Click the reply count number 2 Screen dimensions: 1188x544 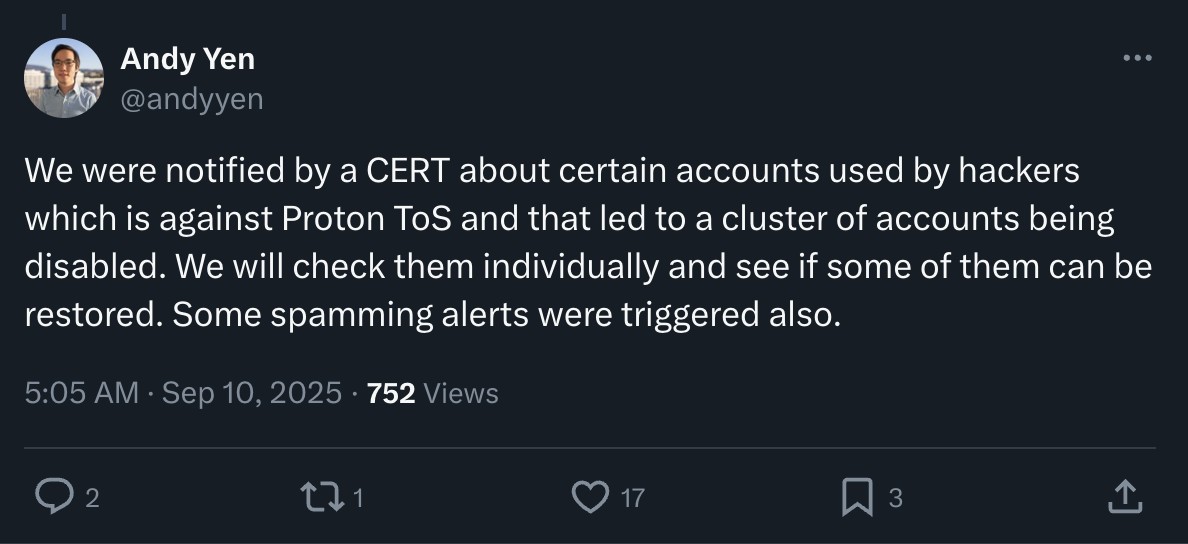(92, 497)
